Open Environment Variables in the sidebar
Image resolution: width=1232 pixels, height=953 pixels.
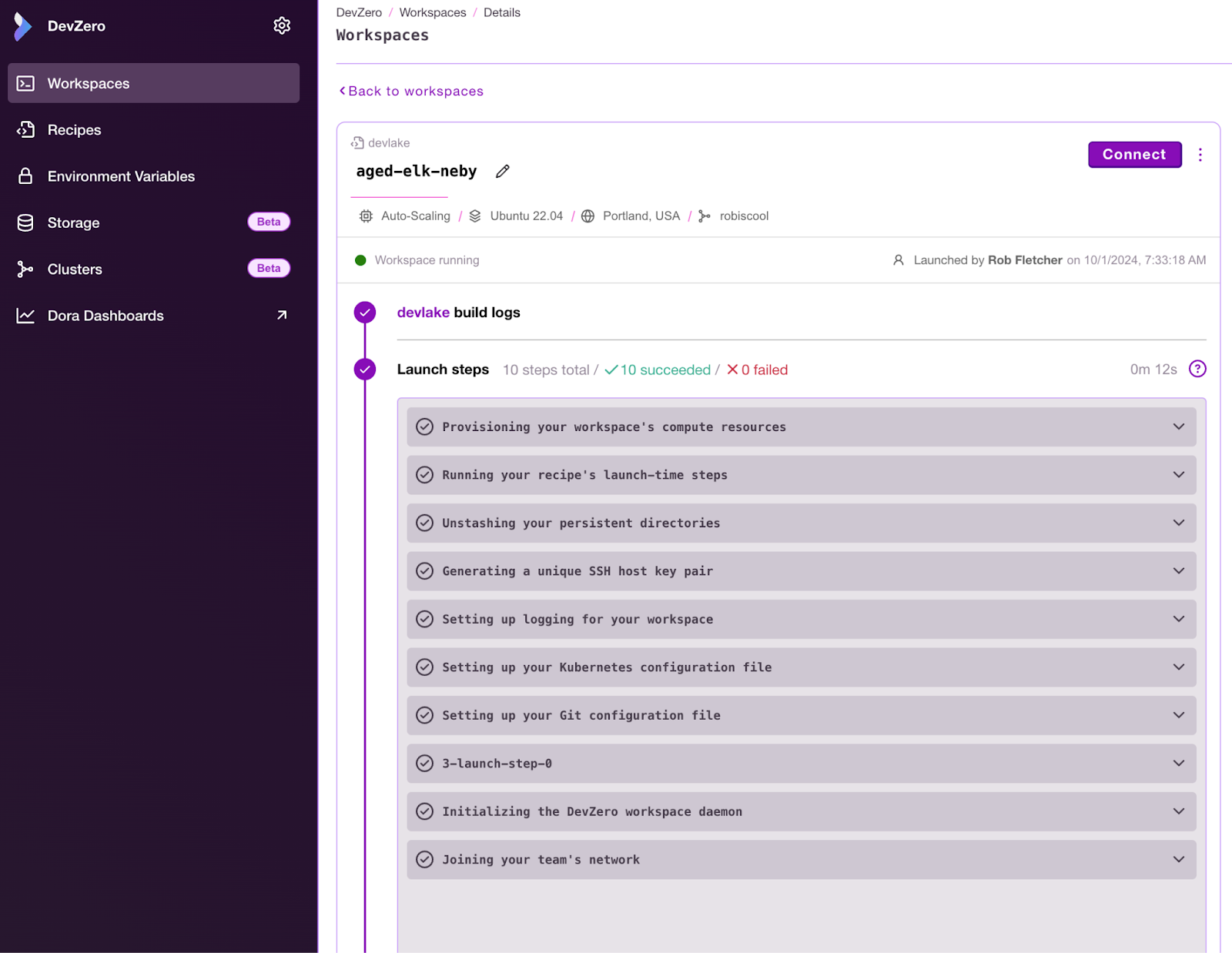(153, 176)
